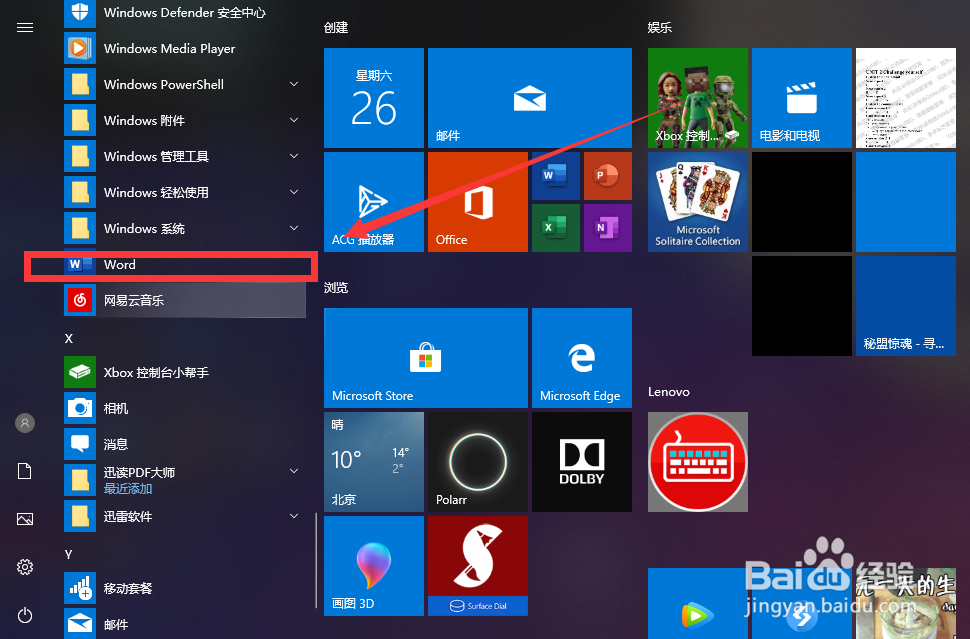
Task: Open Pictures from the sidebar
Action: (x=25, y=519)
